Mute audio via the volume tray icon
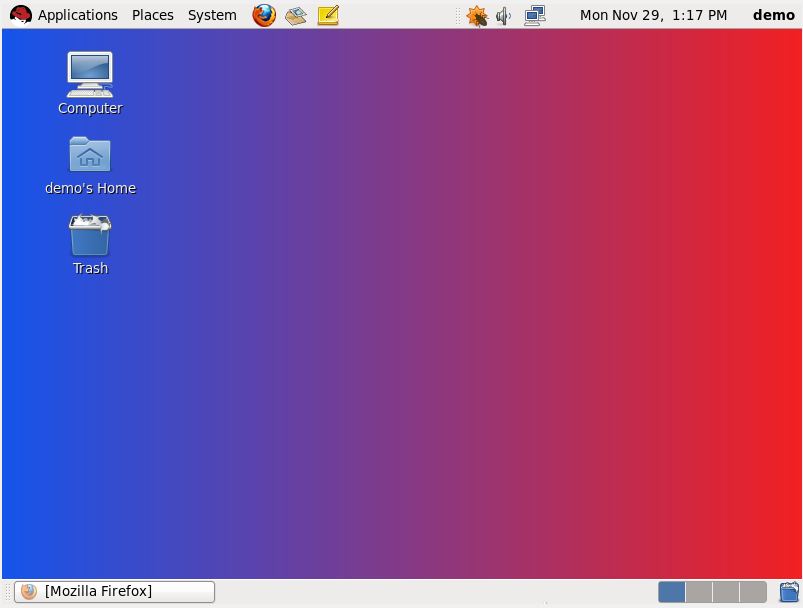Viewport: 803px width, 608px height. click(x=503, y=15)
